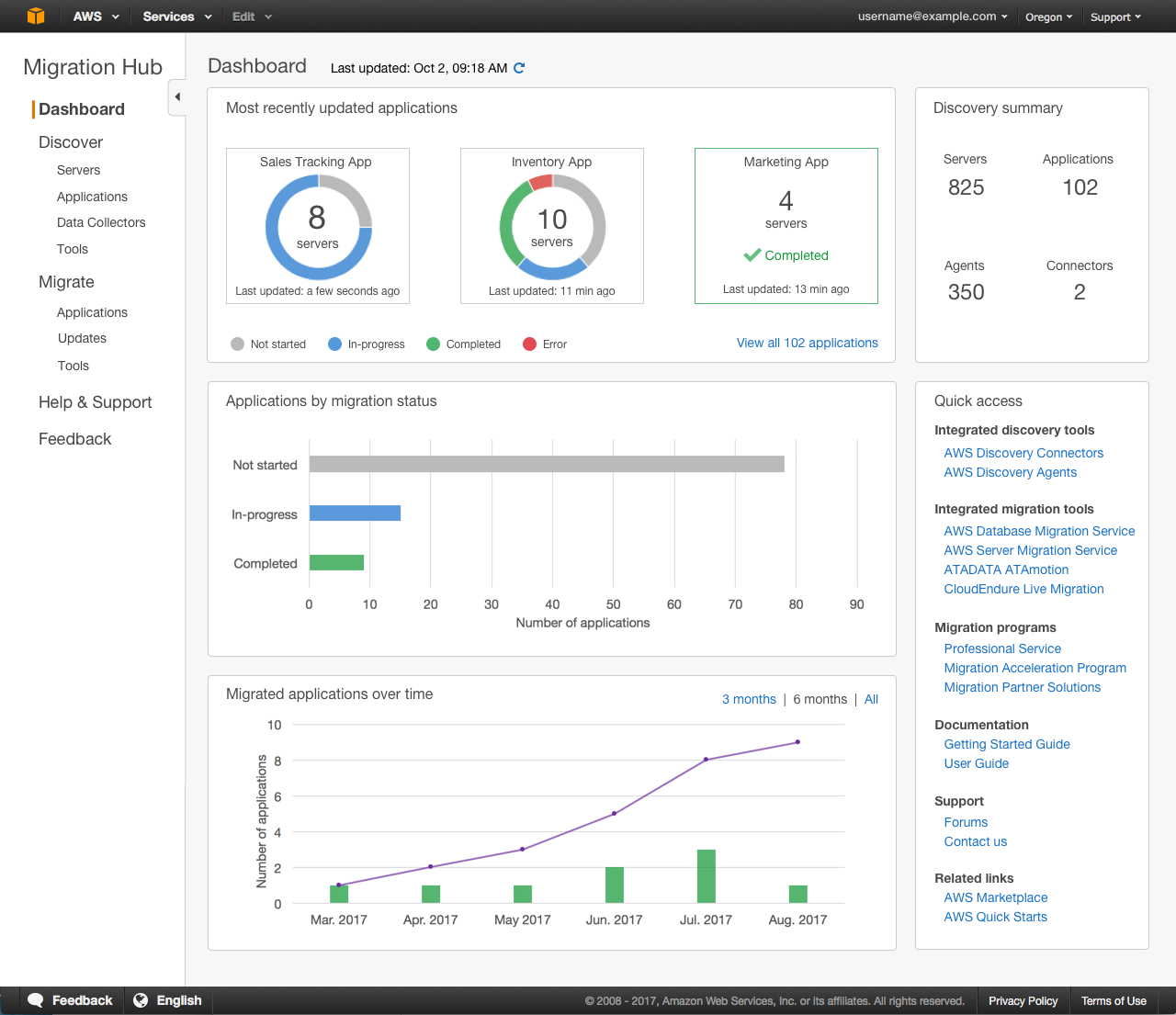Open Applications under Discover
The width and height of the screenshot is (1176, 1015).
point(92,197)
